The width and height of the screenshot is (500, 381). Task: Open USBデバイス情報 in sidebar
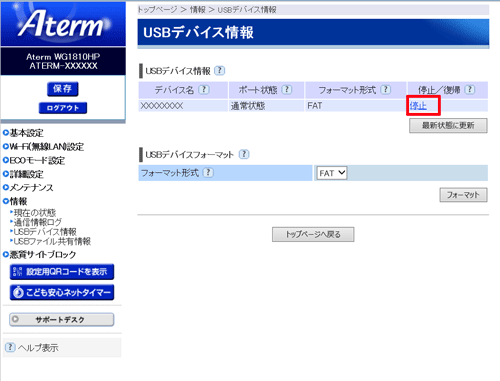(x=45, y=231)
